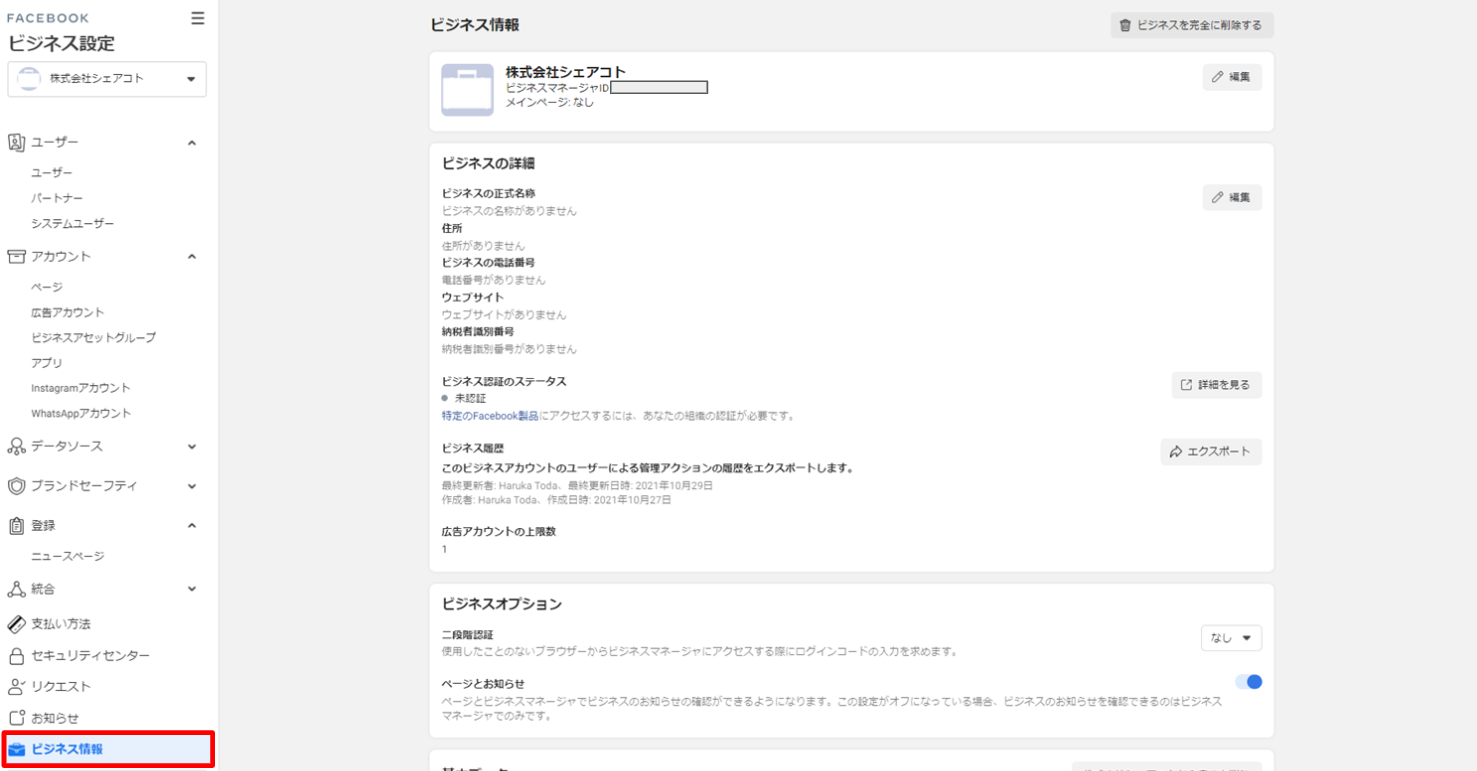Click the 株式会社シェアコト avatar in the account selector
The height and width of the screenshot is (771, 1477).
click(29, 79)
